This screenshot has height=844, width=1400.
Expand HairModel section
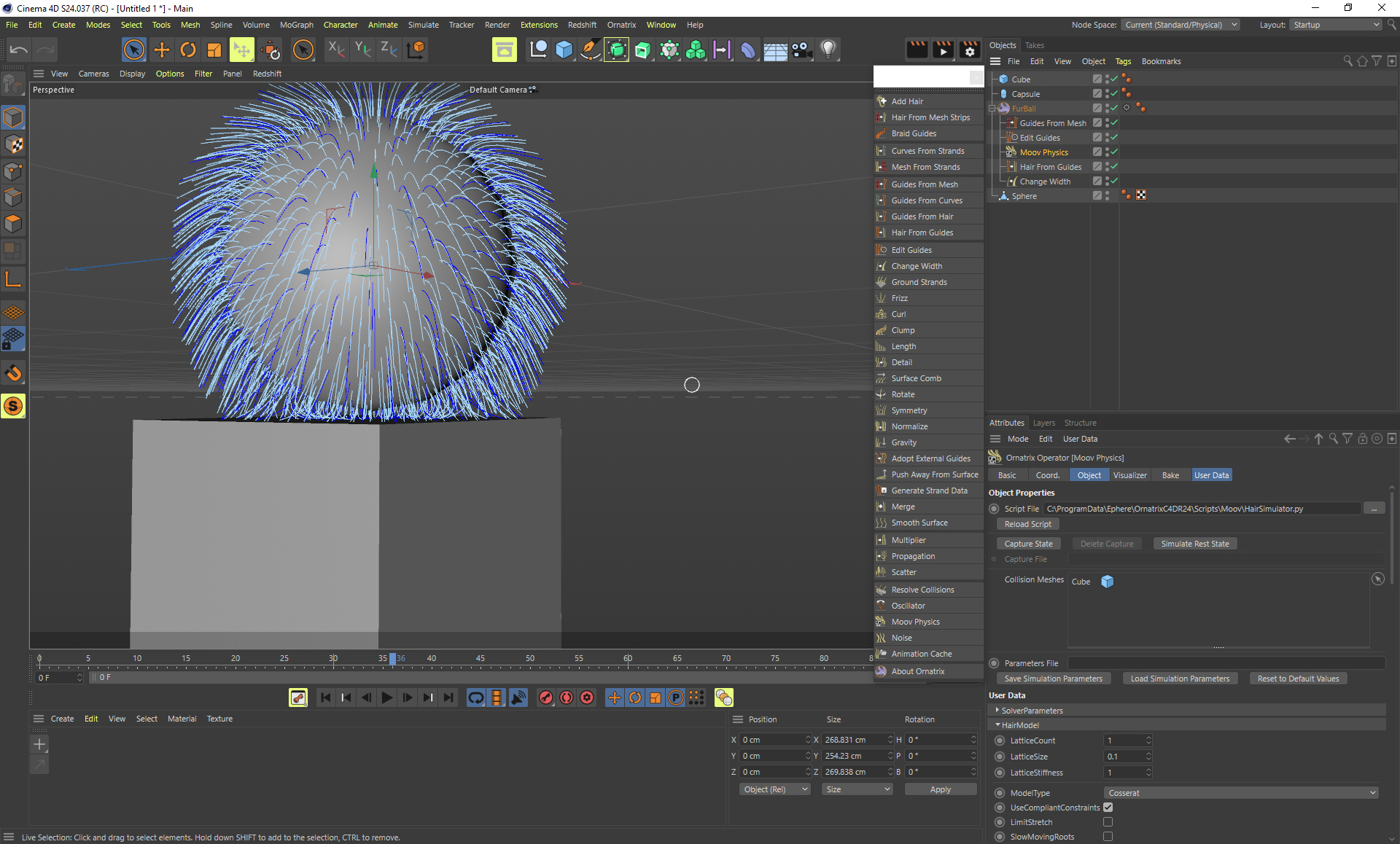998,724
